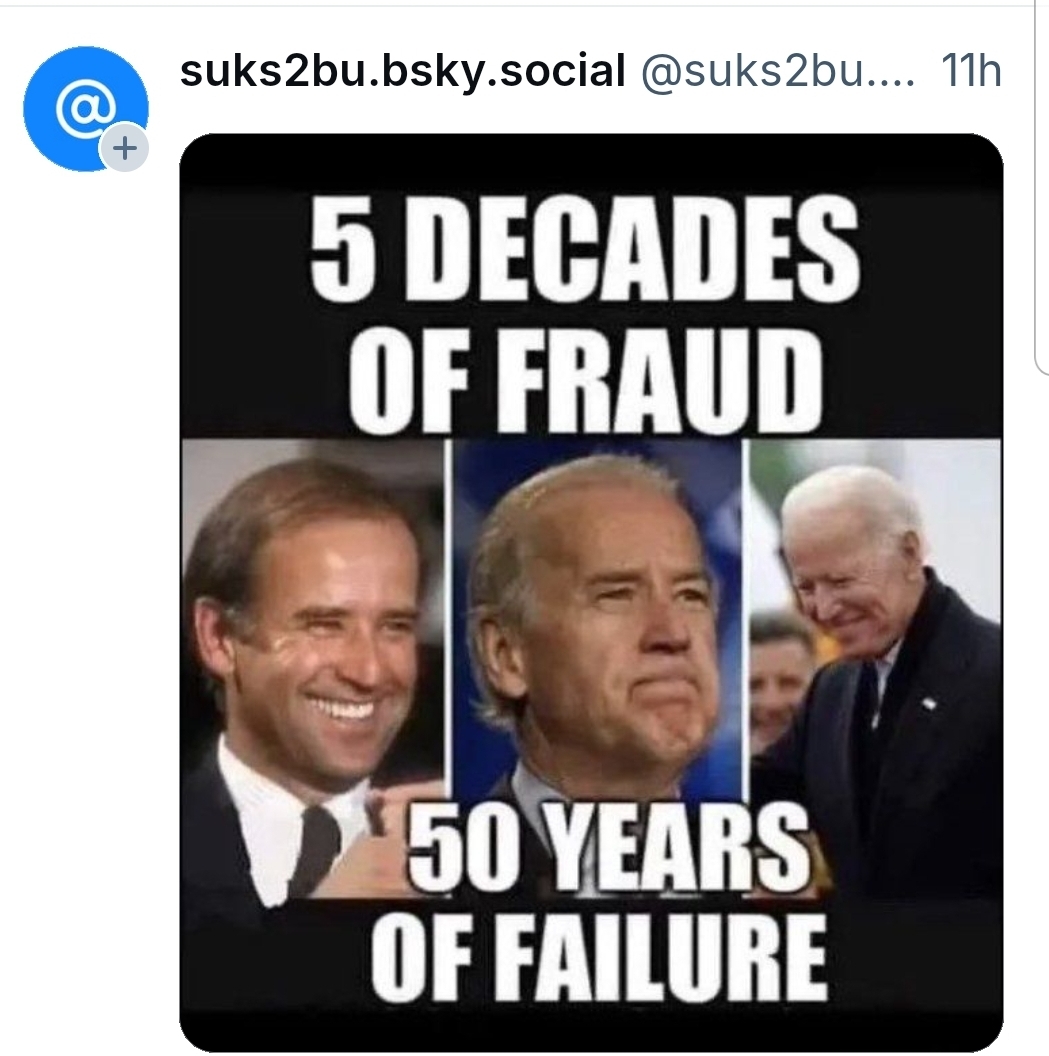1049x1056 pixels.
Task: Click the gray @suks2bu handle text
Action: coord(777,71)
